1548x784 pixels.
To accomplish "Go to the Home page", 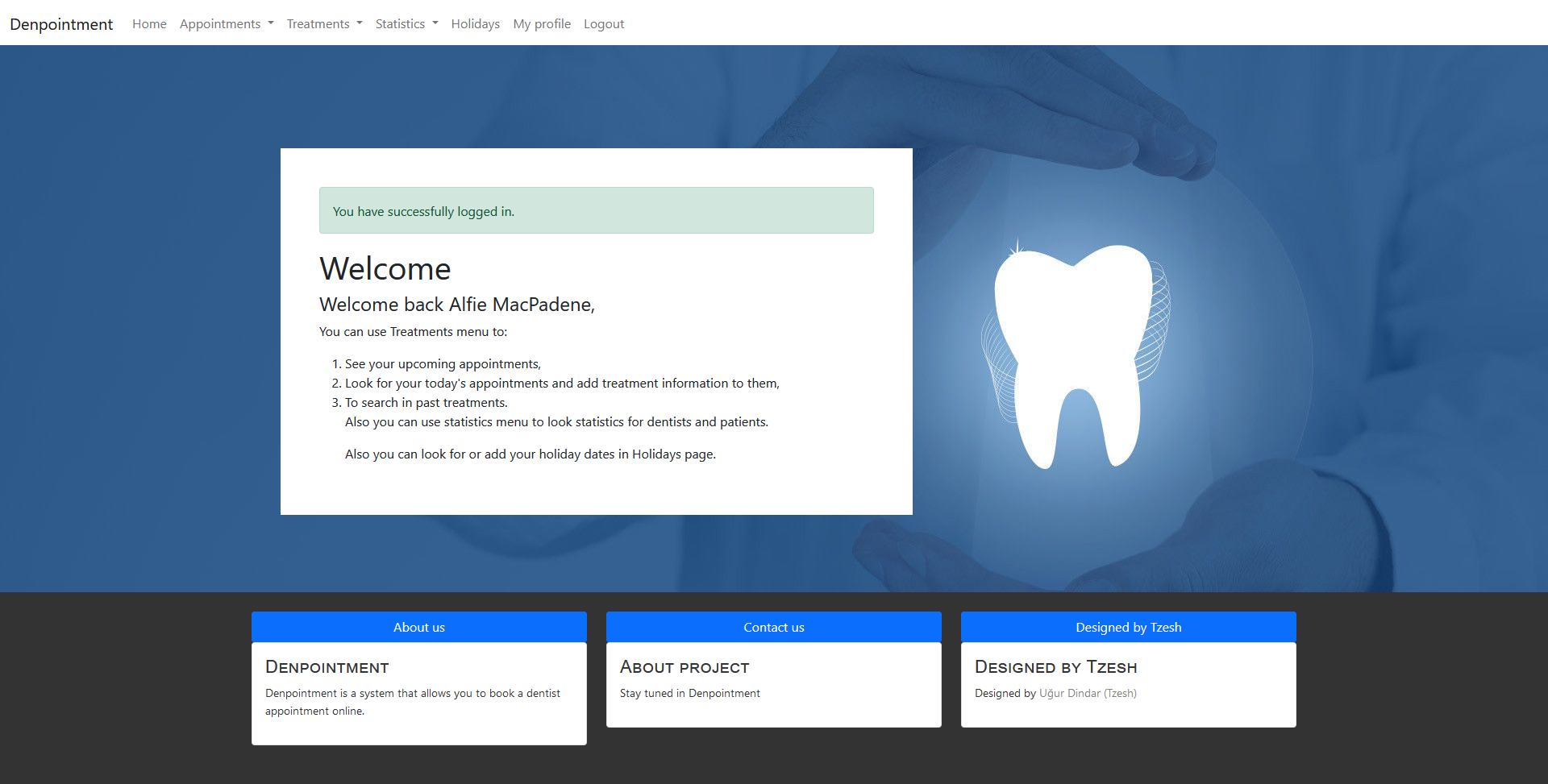I will point(149,24).
